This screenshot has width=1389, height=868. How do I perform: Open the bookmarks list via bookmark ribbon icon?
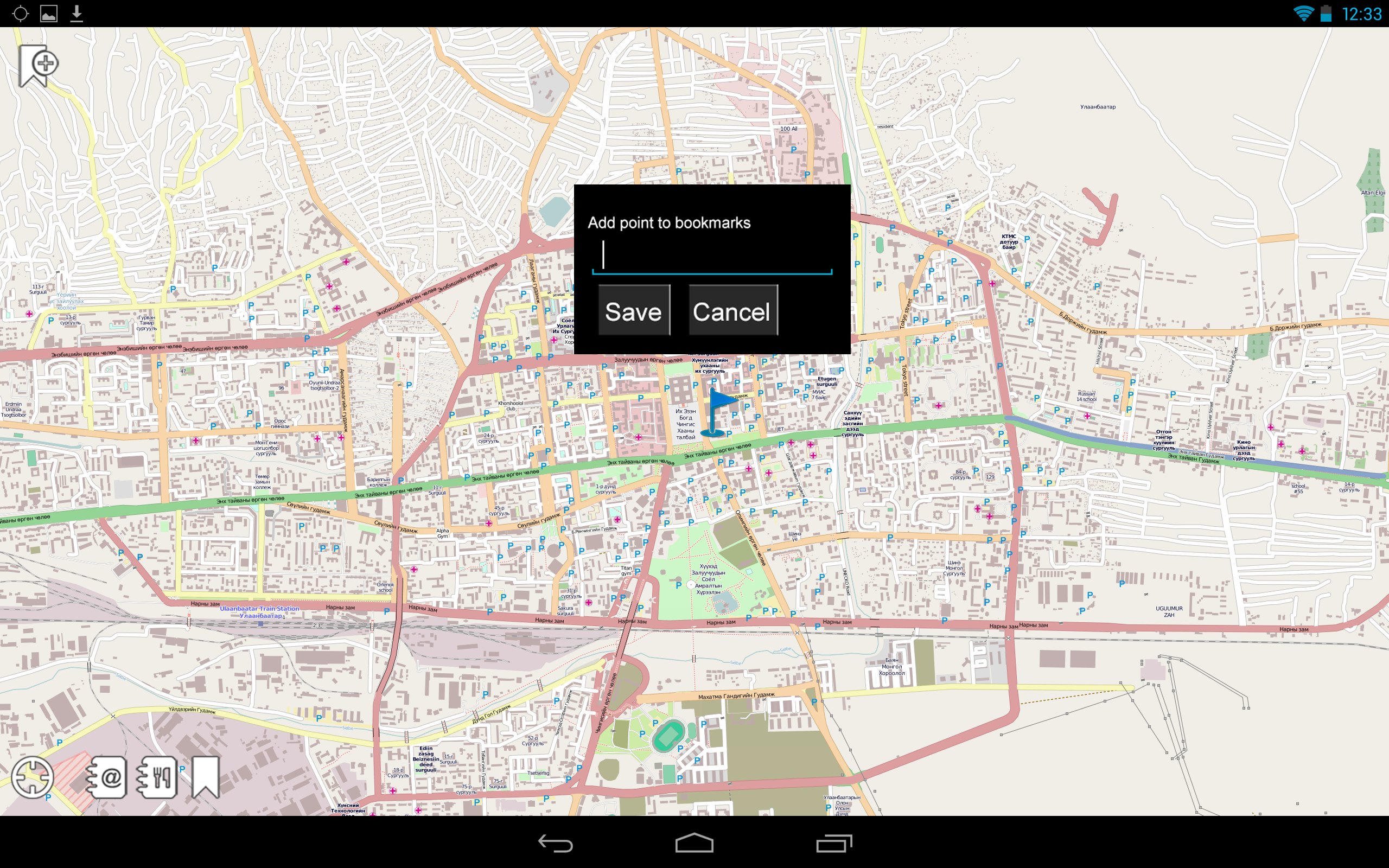tap(206, 777)
